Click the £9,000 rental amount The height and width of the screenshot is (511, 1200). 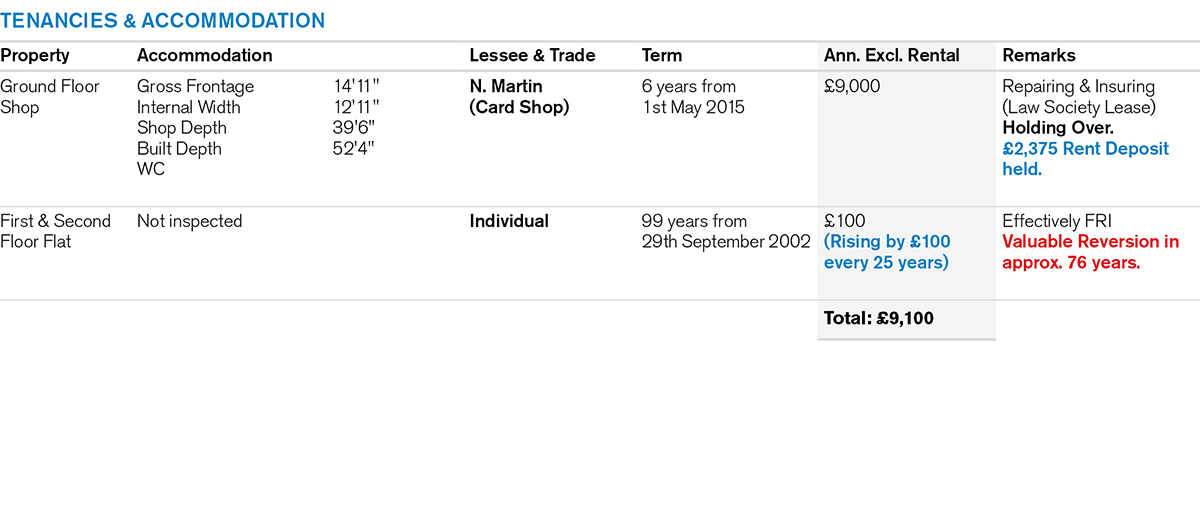tap(852, 86)
